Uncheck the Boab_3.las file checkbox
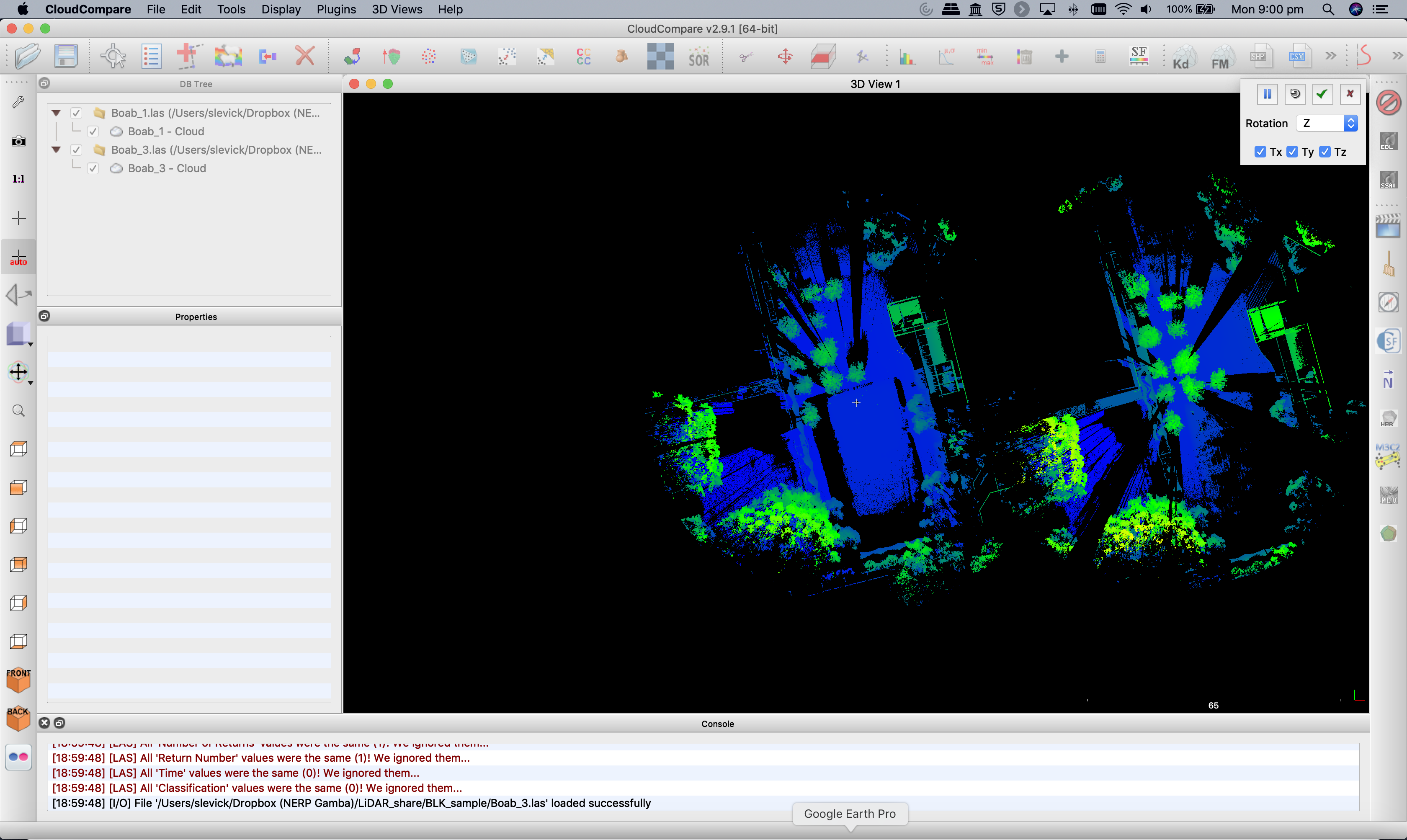Screen dimensions: 1407x840 pos(76,150)
